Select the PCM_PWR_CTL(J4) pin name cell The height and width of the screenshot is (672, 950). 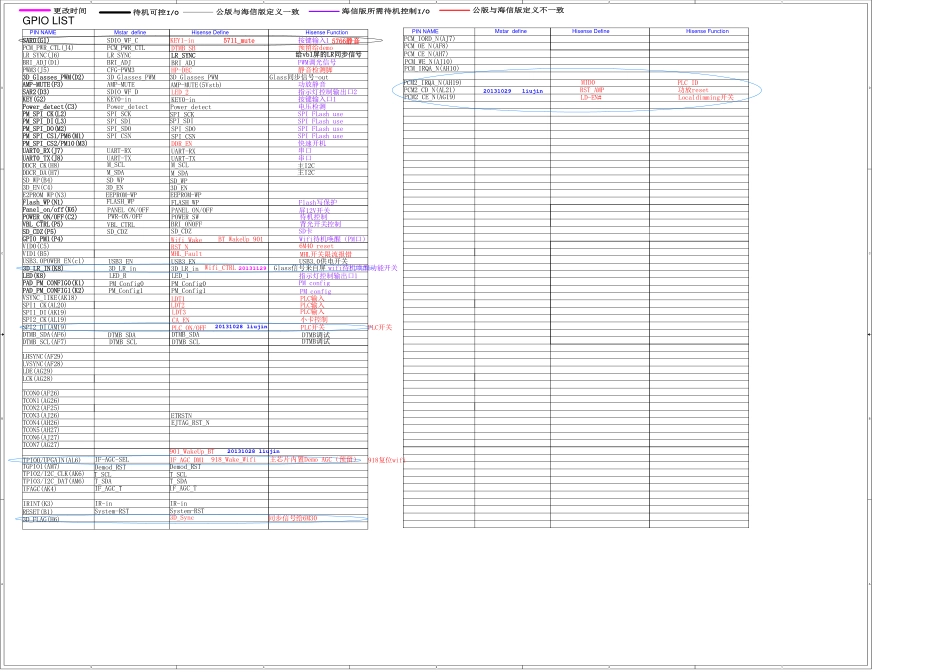[x=47, y=48]
